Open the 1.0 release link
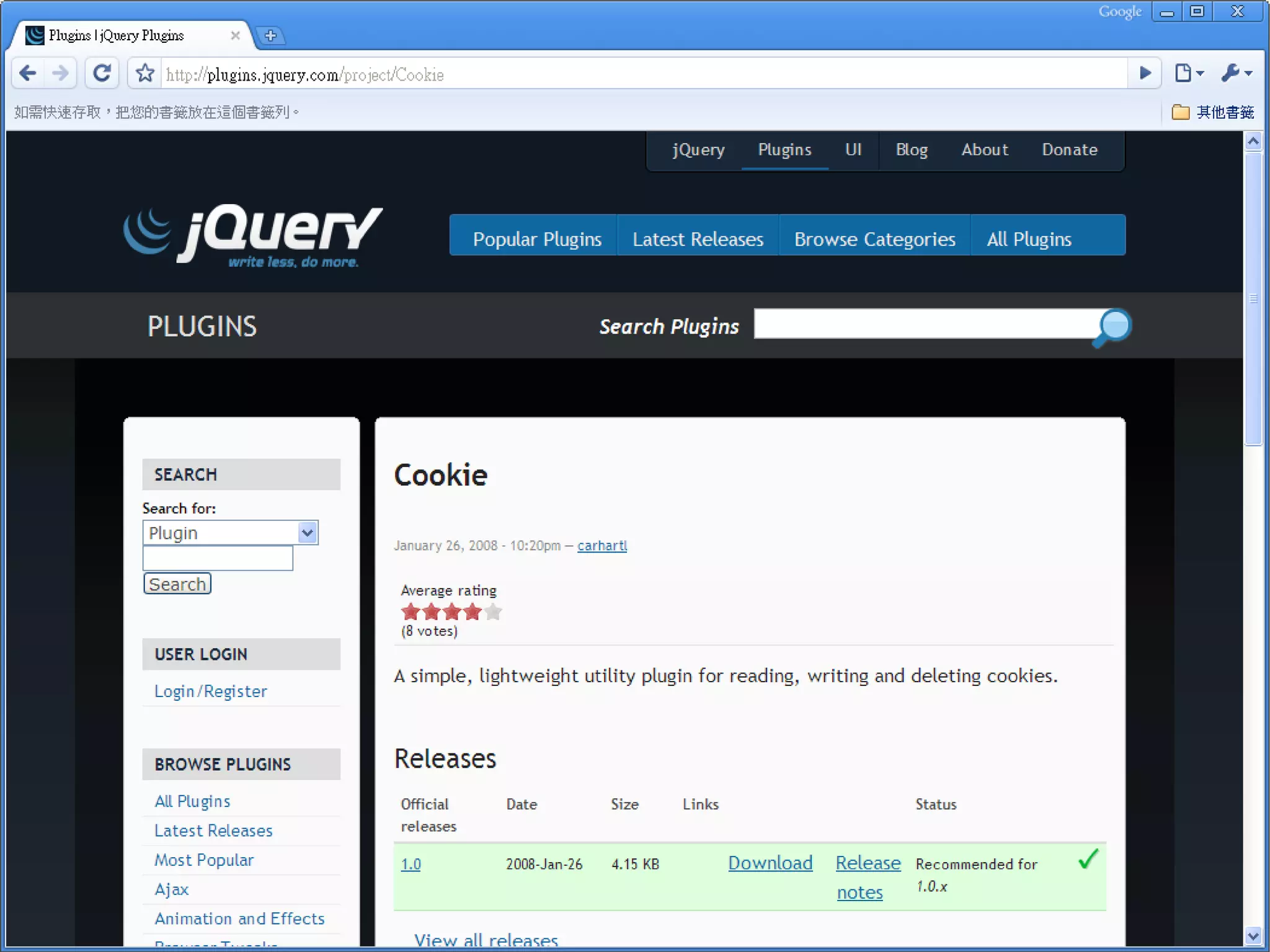 pyautogui.click(x=411, y=864)
